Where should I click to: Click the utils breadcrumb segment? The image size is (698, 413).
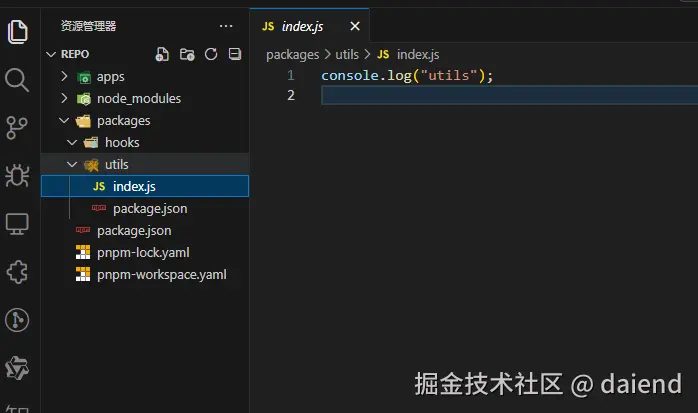pos(347,54)
